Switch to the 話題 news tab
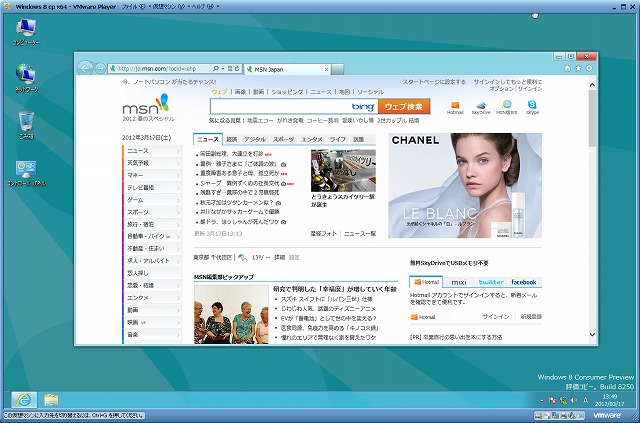The height and width of the screenshot is (423, 640). pyautogui.click(x=358, y=139)
